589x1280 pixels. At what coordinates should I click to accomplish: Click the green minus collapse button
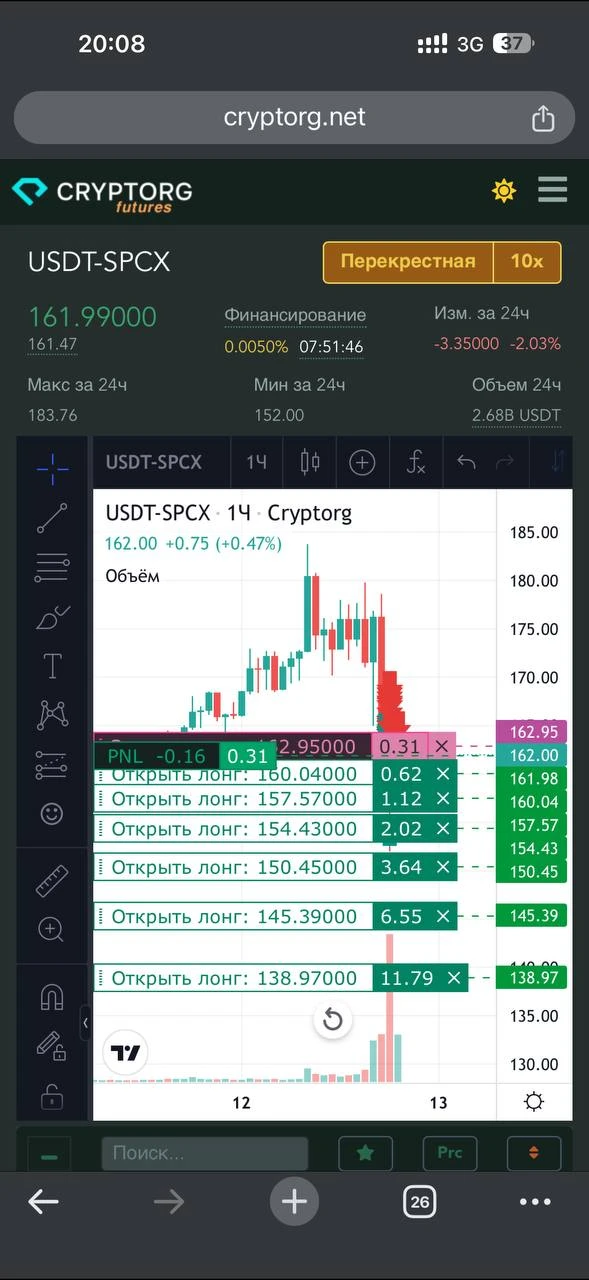pos(49,1154)
